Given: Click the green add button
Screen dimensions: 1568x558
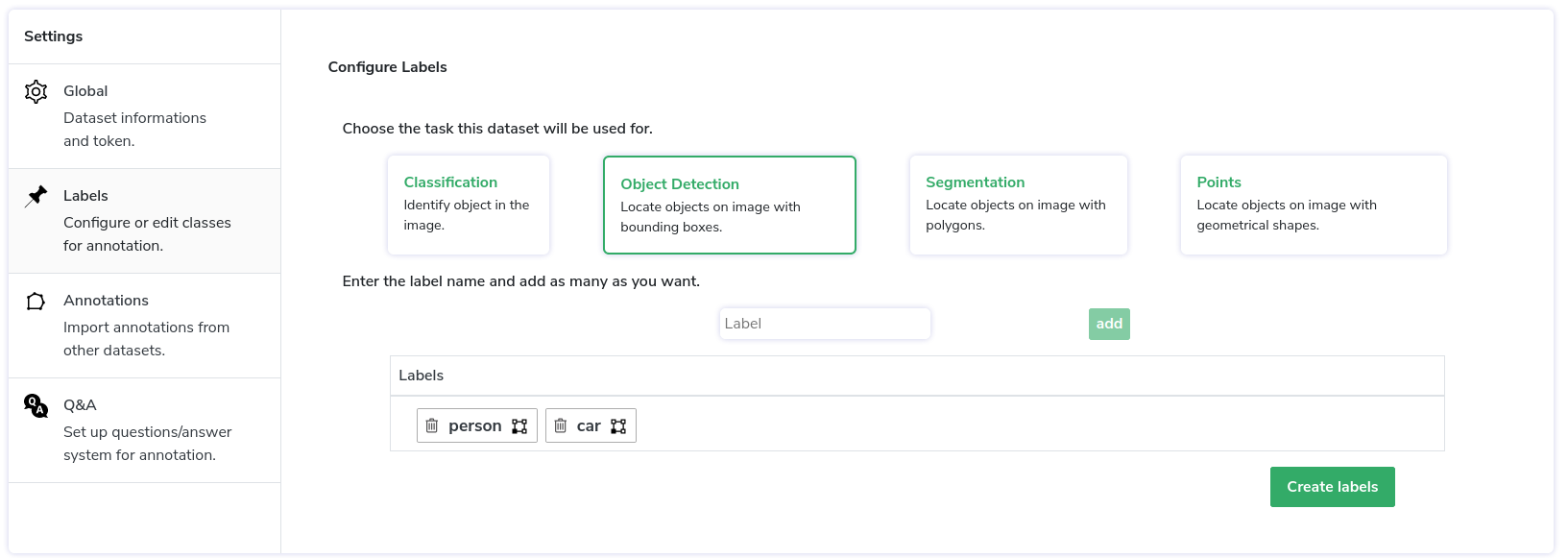Looking at the screenshot, I should [1109, 324].
